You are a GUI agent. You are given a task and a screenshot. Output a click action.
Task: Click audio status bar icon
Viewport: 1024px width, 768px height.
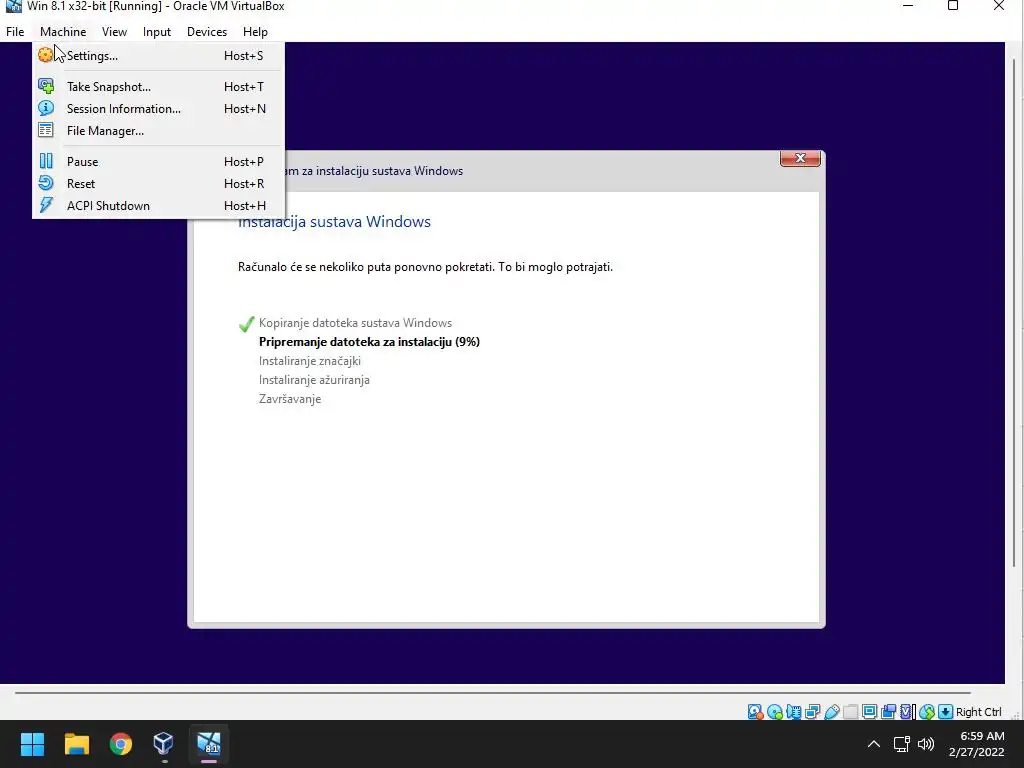click(x=793, y=712)
